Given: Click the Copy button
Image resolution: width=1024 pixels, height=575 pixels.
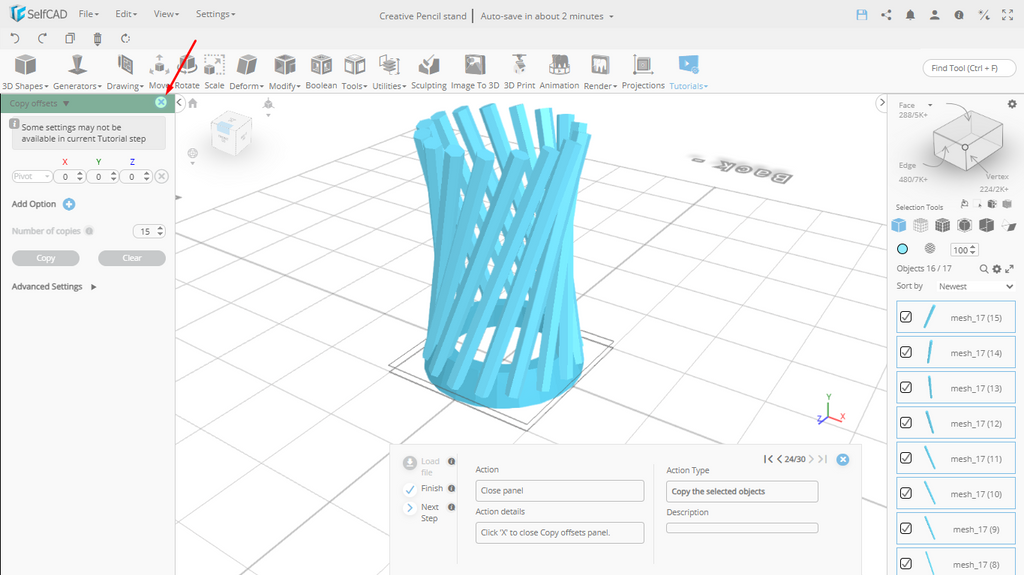Looking at the screenshot, I should [x=46, y=258].
